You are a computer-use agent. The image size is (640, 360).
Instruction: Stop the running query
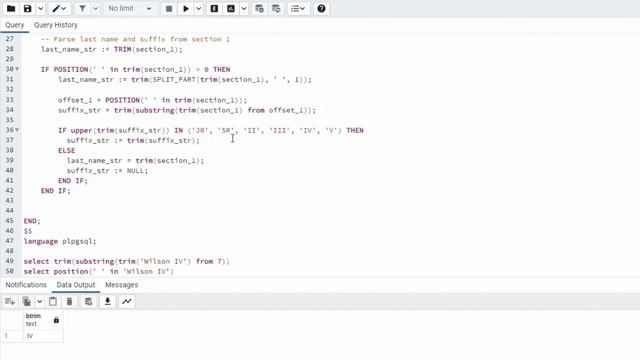pyautogui.click(x=169, y=9)
